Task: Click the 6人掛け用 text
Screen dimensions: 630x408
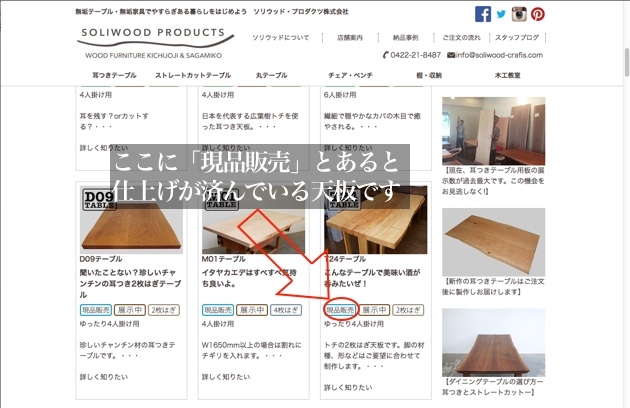Action: click(340, 95)
